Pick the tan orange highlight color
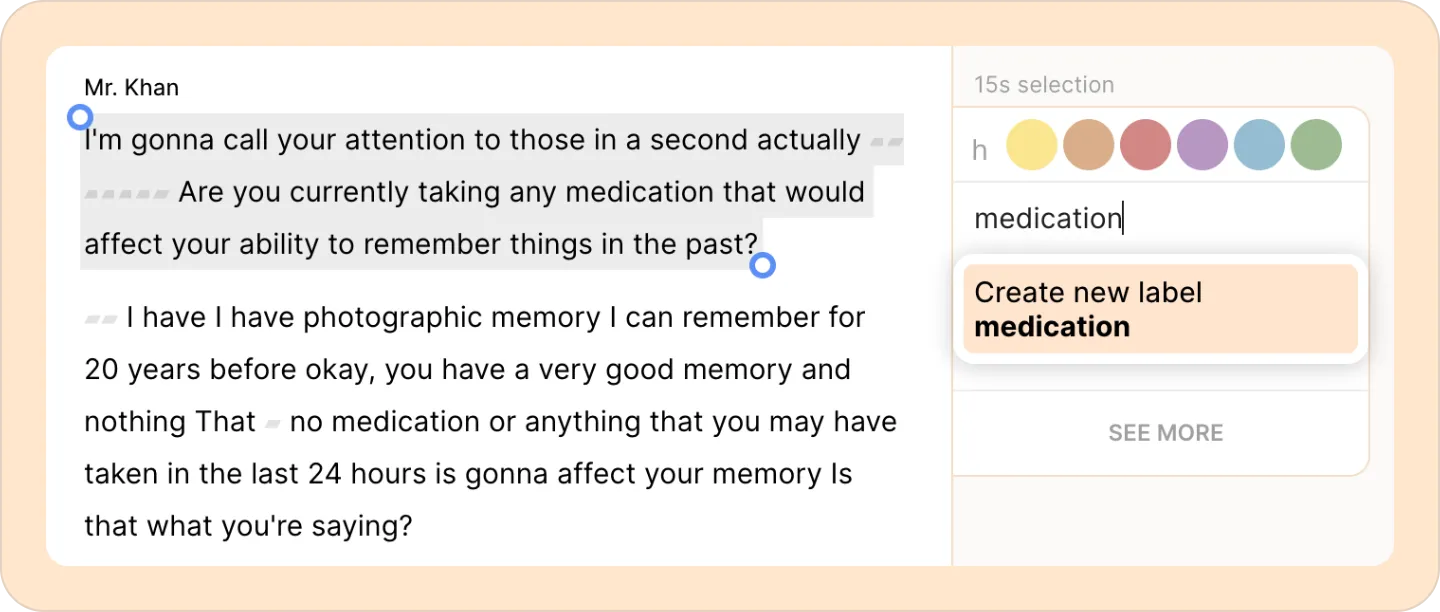The height and width of the screenshot is (612, 1440). click(x=1088, y=145)
